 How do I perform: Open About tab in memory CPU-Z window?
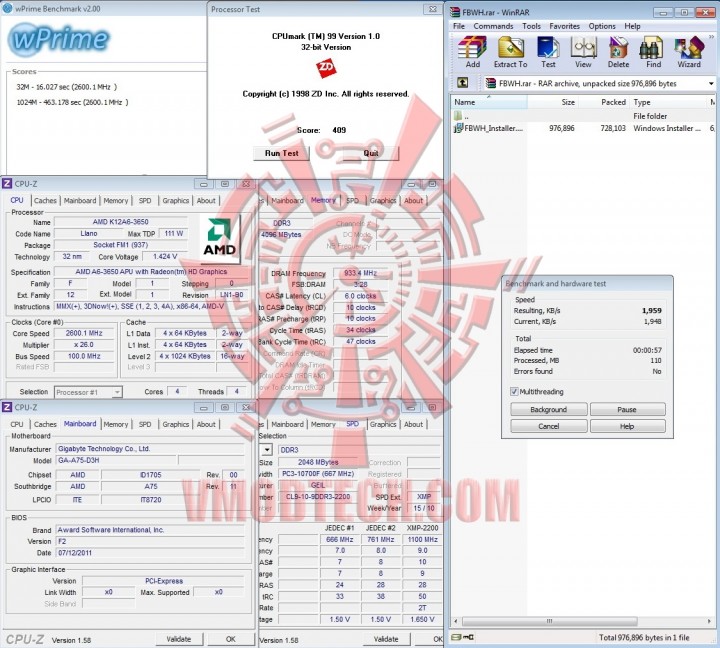pyautogui.click(x=413, y=201)
